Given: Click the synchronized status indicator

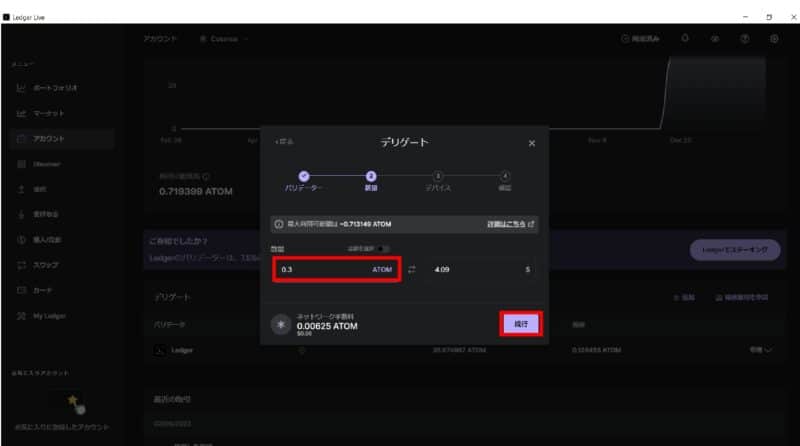Looking at the screenshot, I should click(642, 39).
